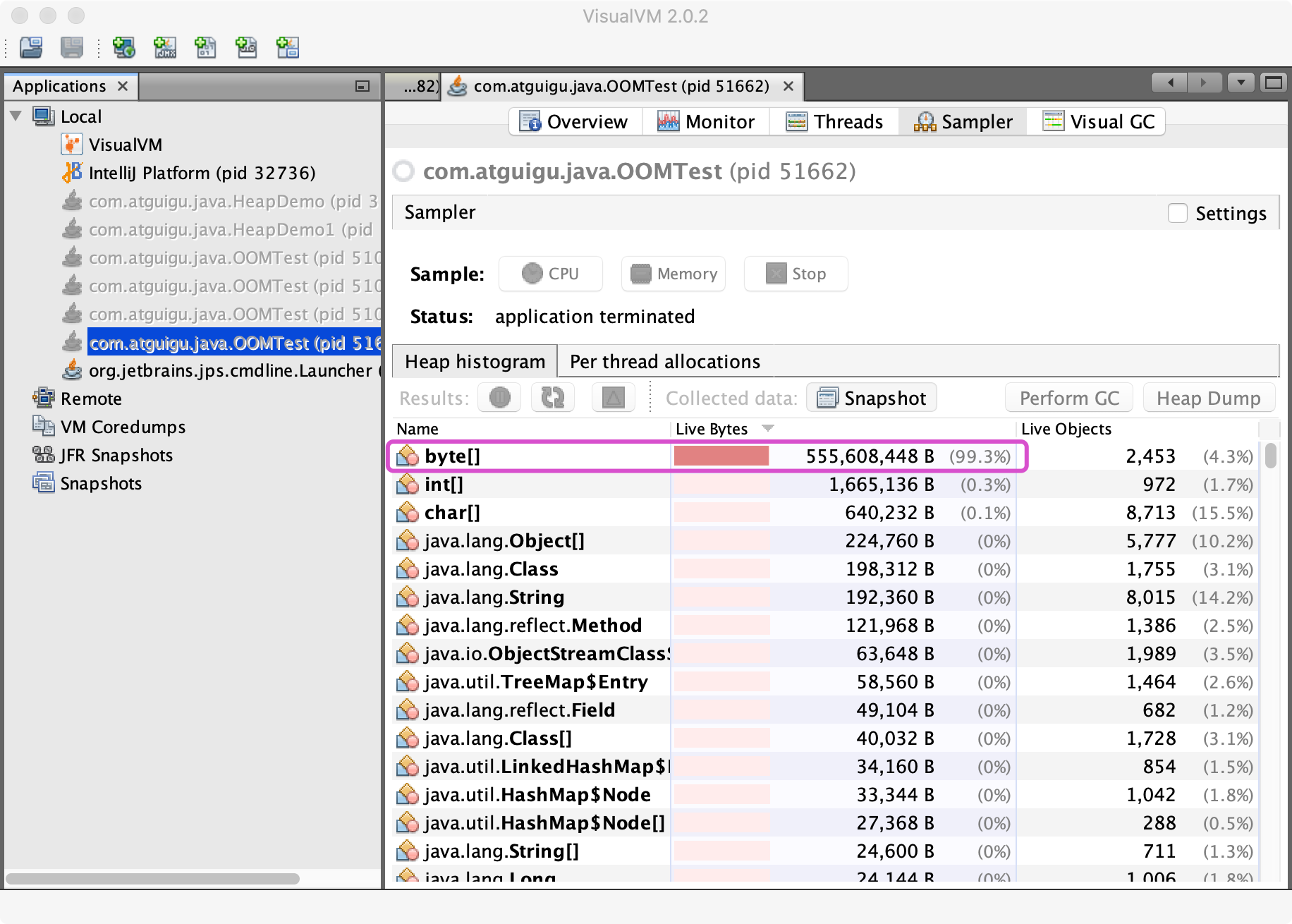Enable the Settings checkbox in Sampler
1292x924 pixels.
(x=1178, y=213)
